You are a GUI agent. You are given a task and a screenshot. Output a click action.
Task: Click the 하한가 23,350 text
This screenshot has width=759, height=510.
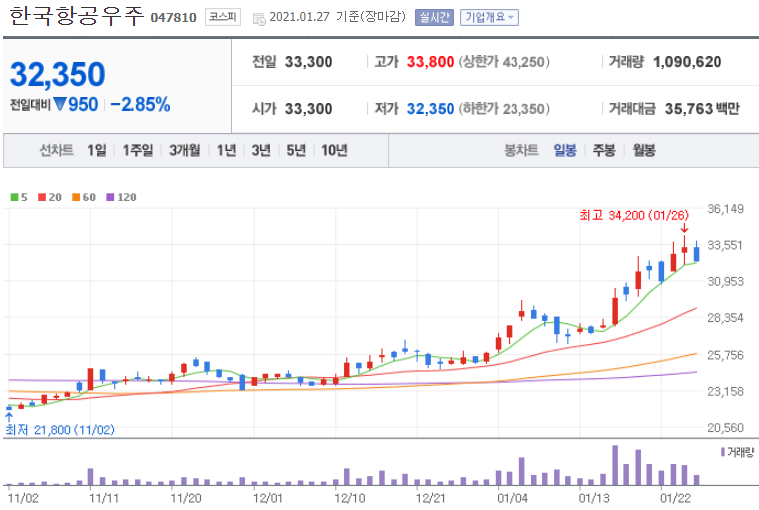point(504,109)
